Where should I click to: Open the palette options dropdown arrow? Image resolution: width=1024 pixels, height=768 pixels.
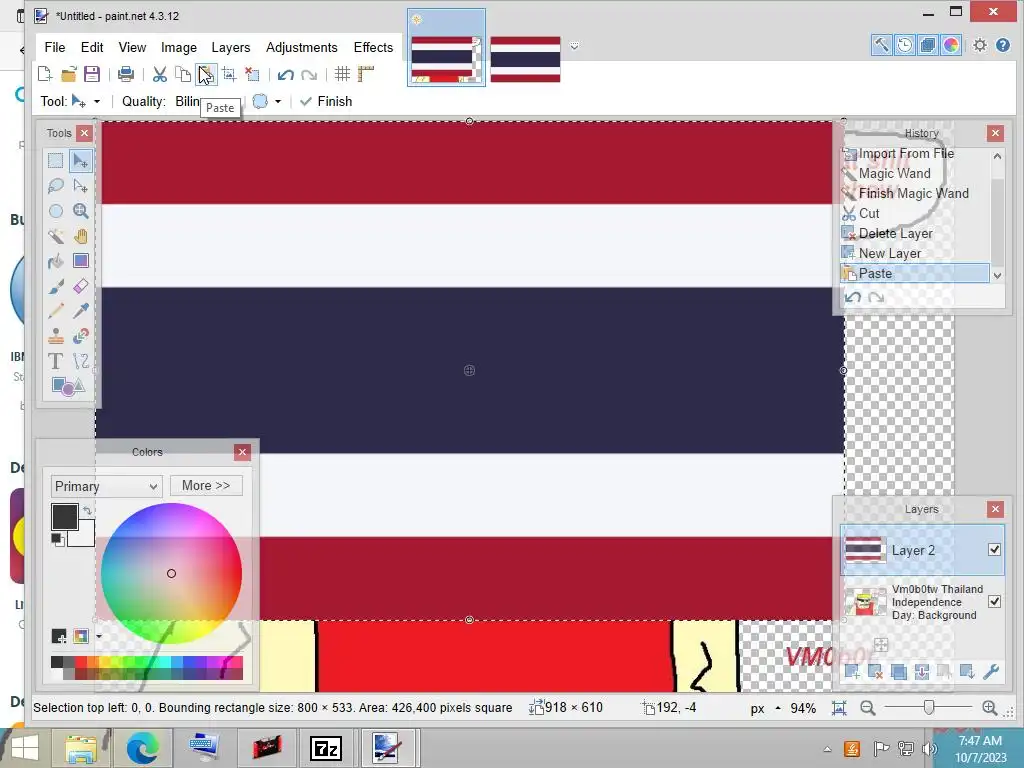tap(99, 636)
